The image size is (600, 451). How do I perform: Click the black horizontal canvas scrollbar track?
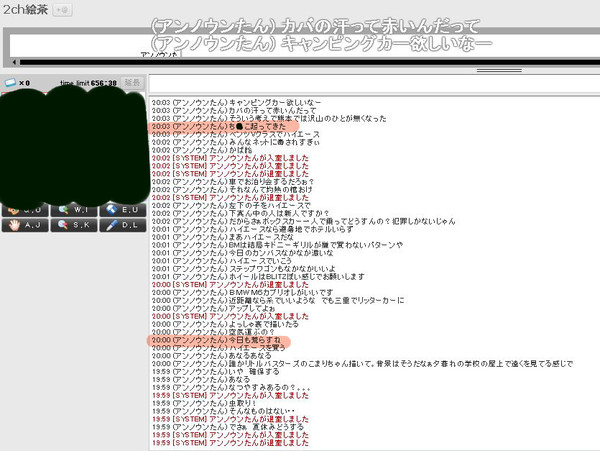coord(309,62)
